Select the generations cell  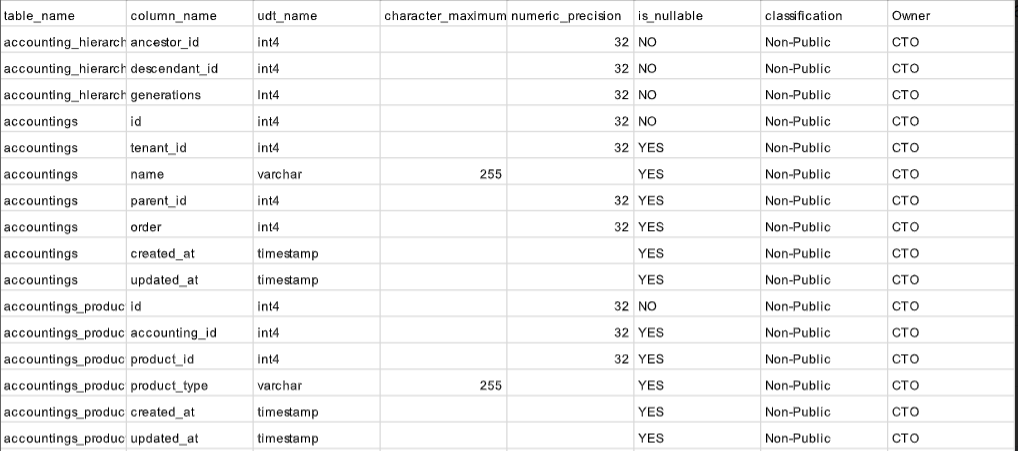[190, 95]
